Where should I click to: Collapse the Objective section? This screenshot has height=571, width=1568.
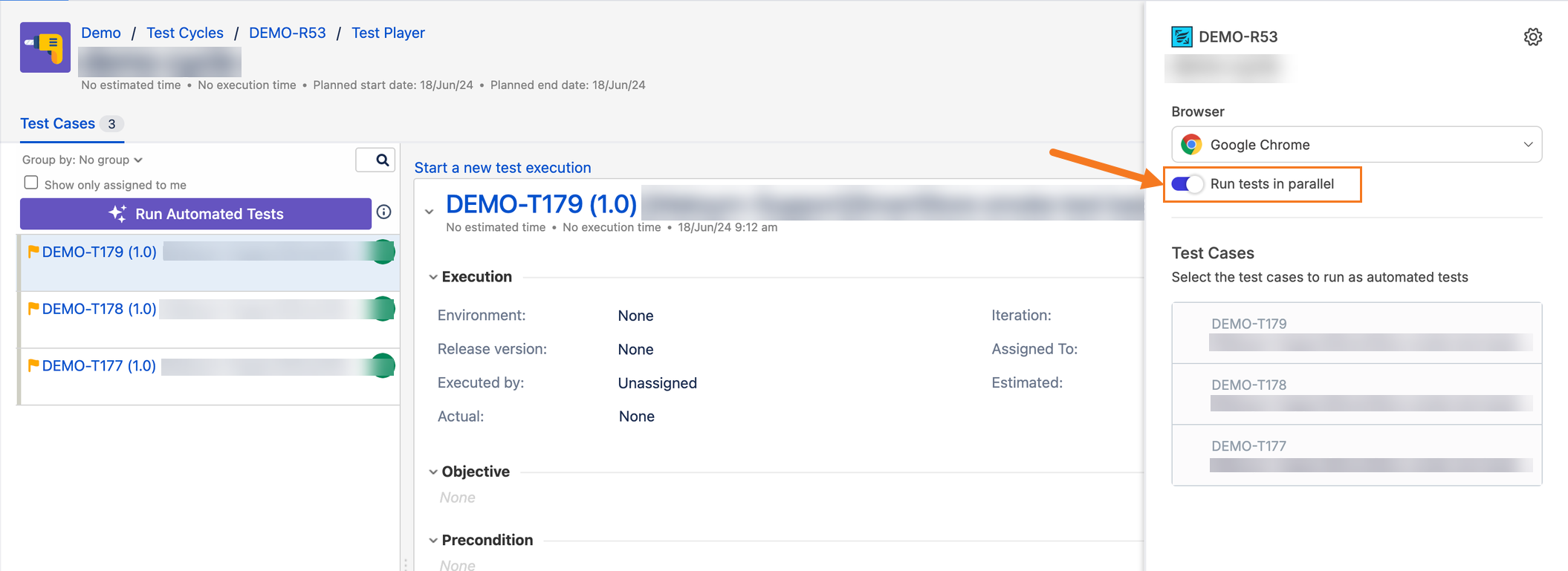coord(433,472)
